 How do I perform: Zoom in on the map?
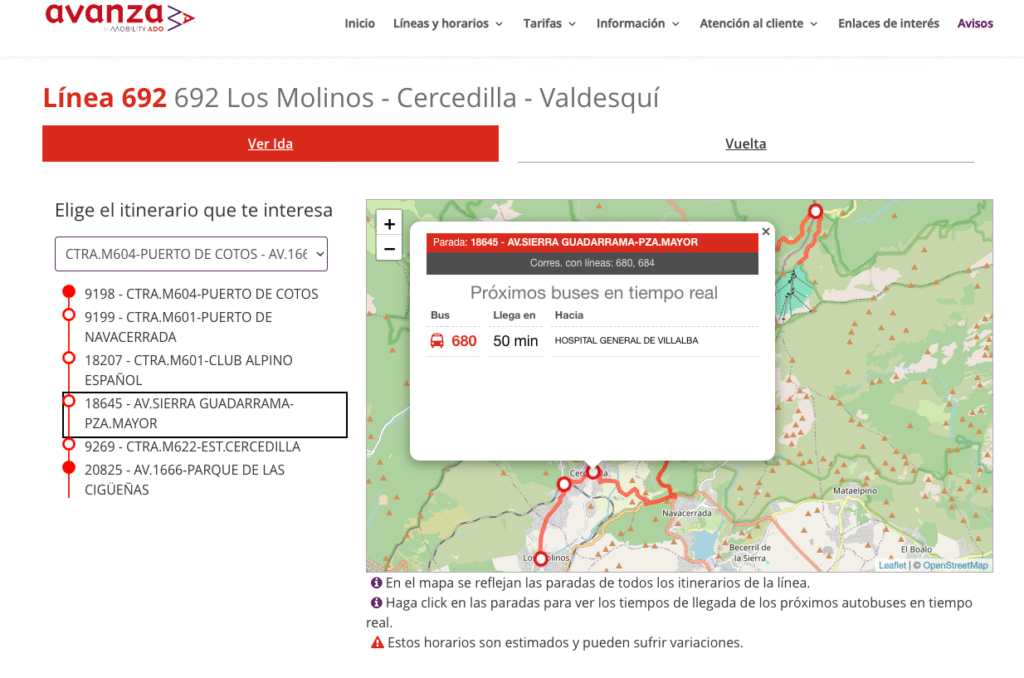click(x=390, y=224)
